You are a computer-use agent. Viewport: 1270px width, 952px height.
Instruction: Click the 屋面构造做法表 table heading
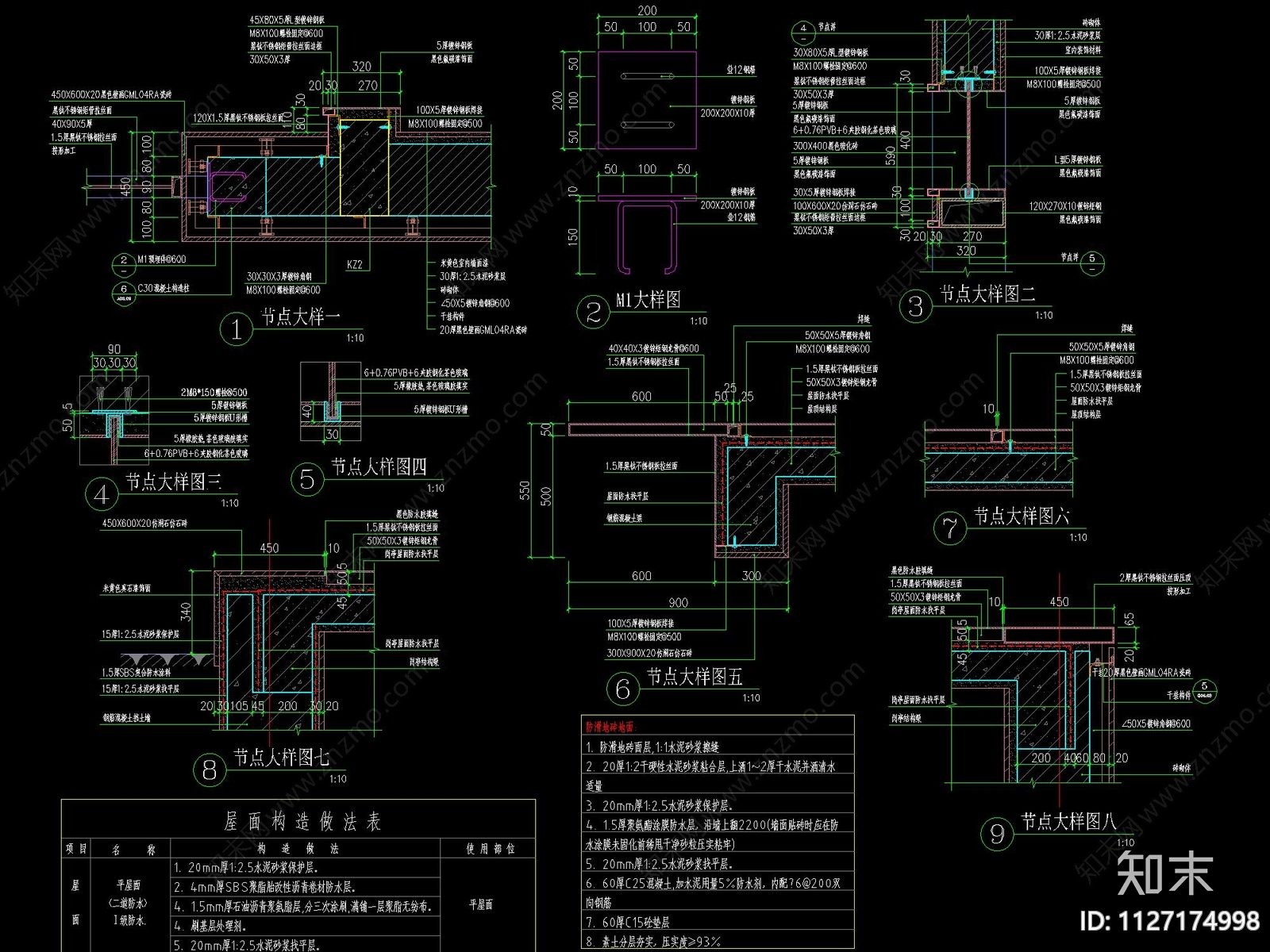302,821
